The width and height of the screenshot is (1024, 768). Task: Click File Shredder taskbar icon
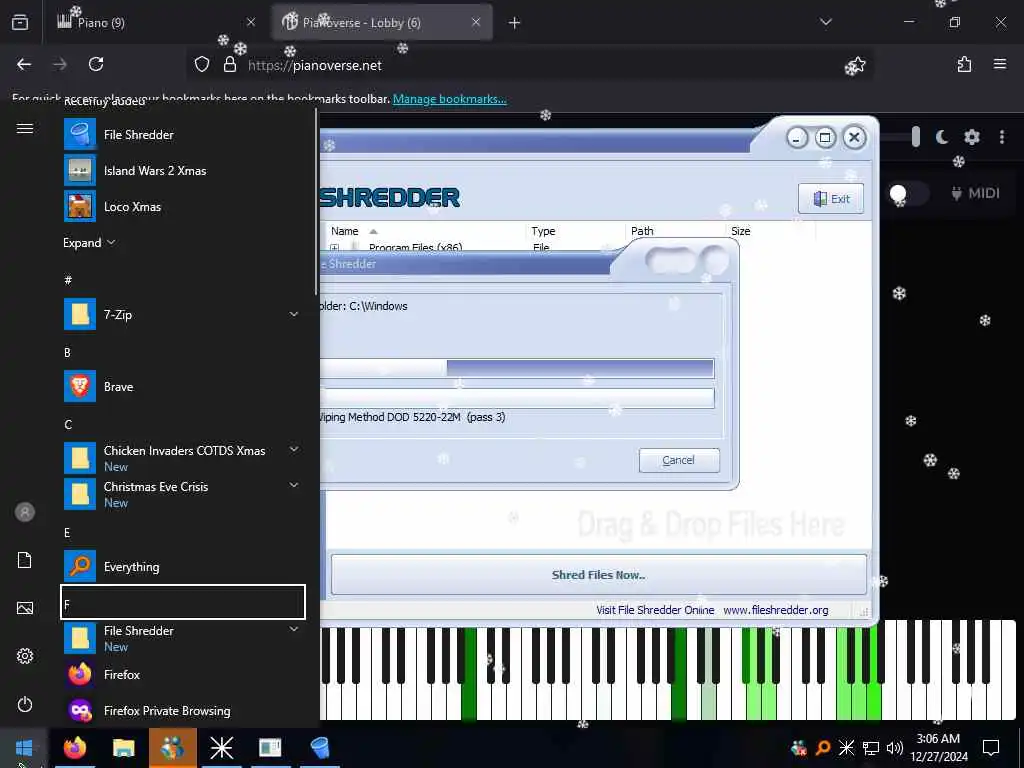tap(320, 747)
